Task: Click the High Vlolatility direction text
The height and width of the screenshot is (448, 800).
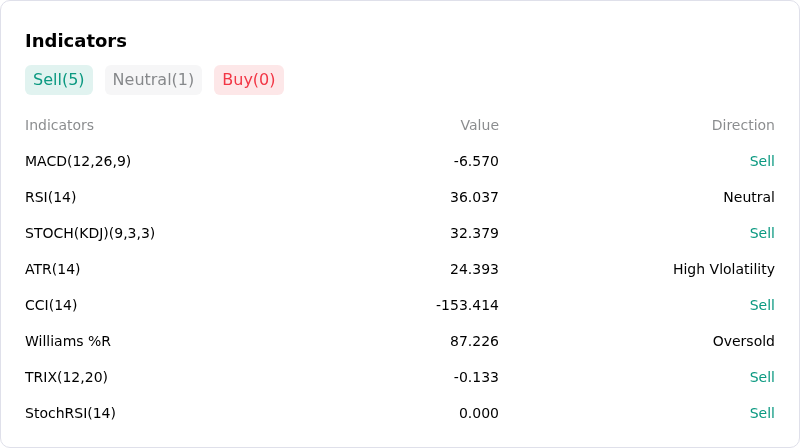Action: (723, 269)
